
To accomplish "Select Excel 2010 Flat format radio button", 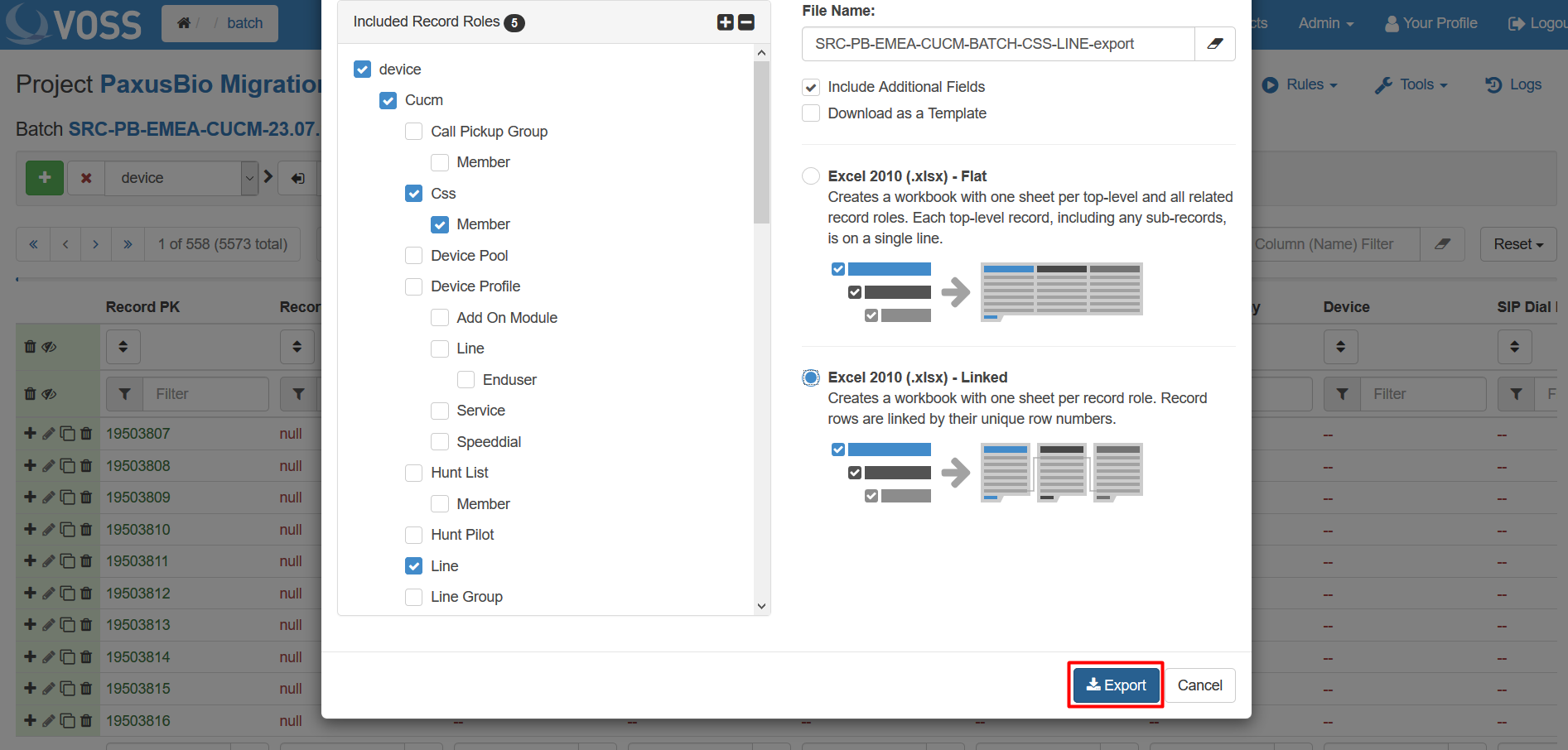I will (811, 176).
